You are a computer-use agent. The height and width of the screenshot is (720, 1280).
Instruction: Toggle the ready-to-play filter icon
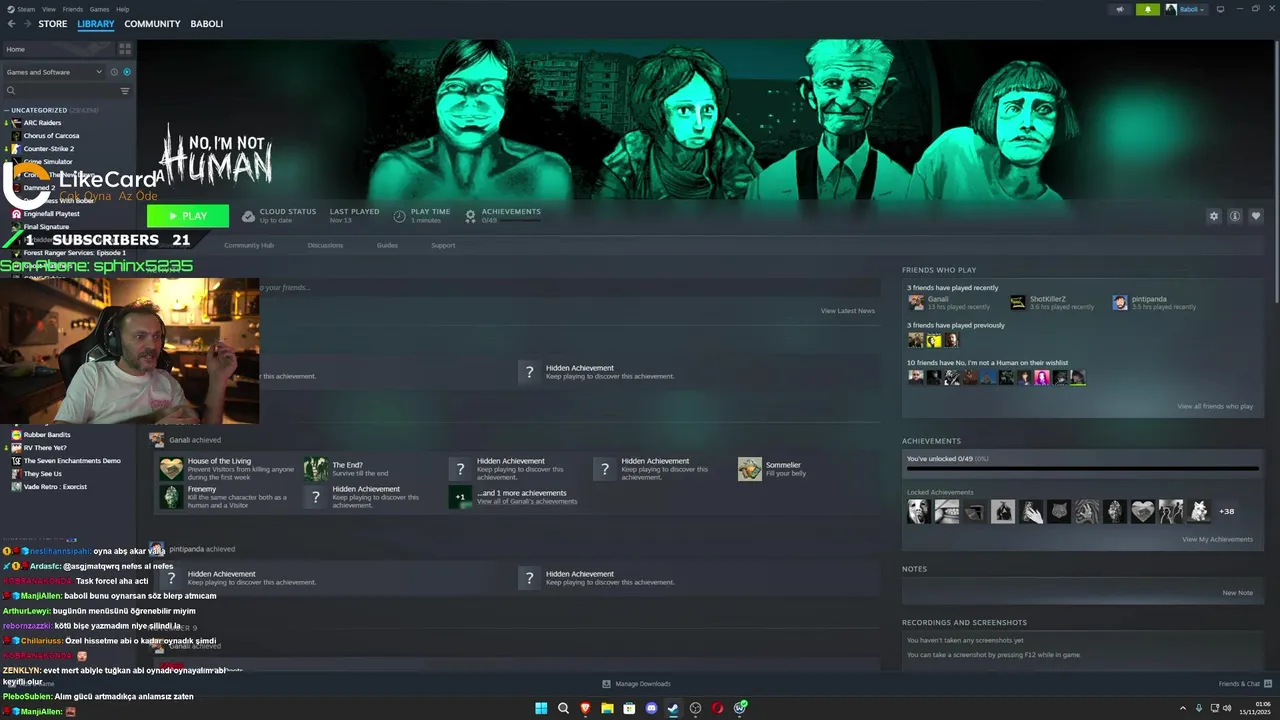click(x=127, y=72)
